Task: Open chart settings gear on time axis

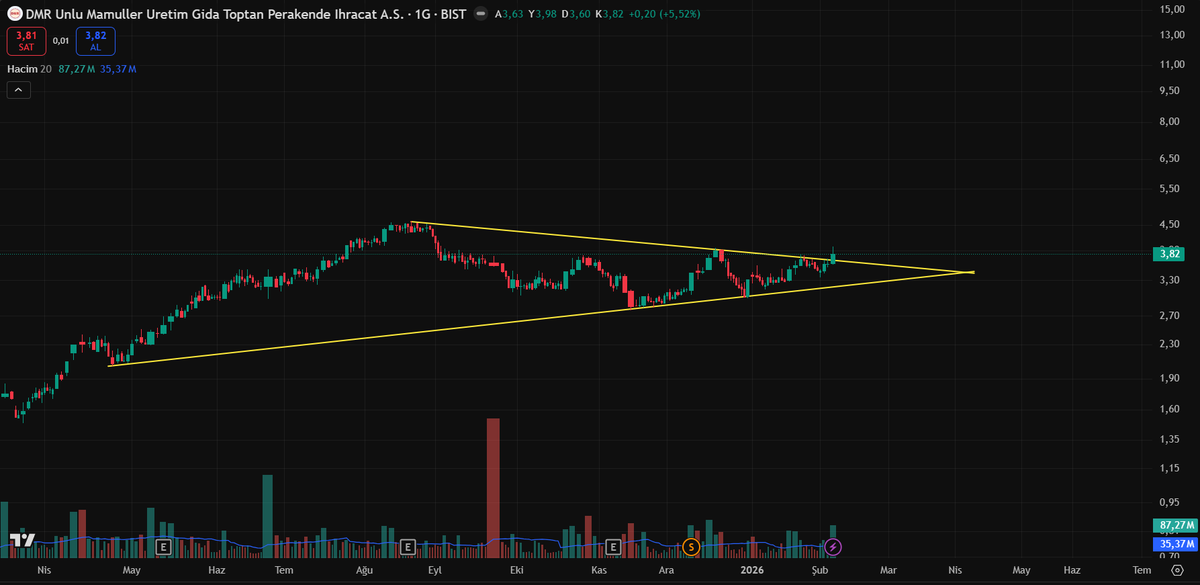Action: [x=1177, y=570]
